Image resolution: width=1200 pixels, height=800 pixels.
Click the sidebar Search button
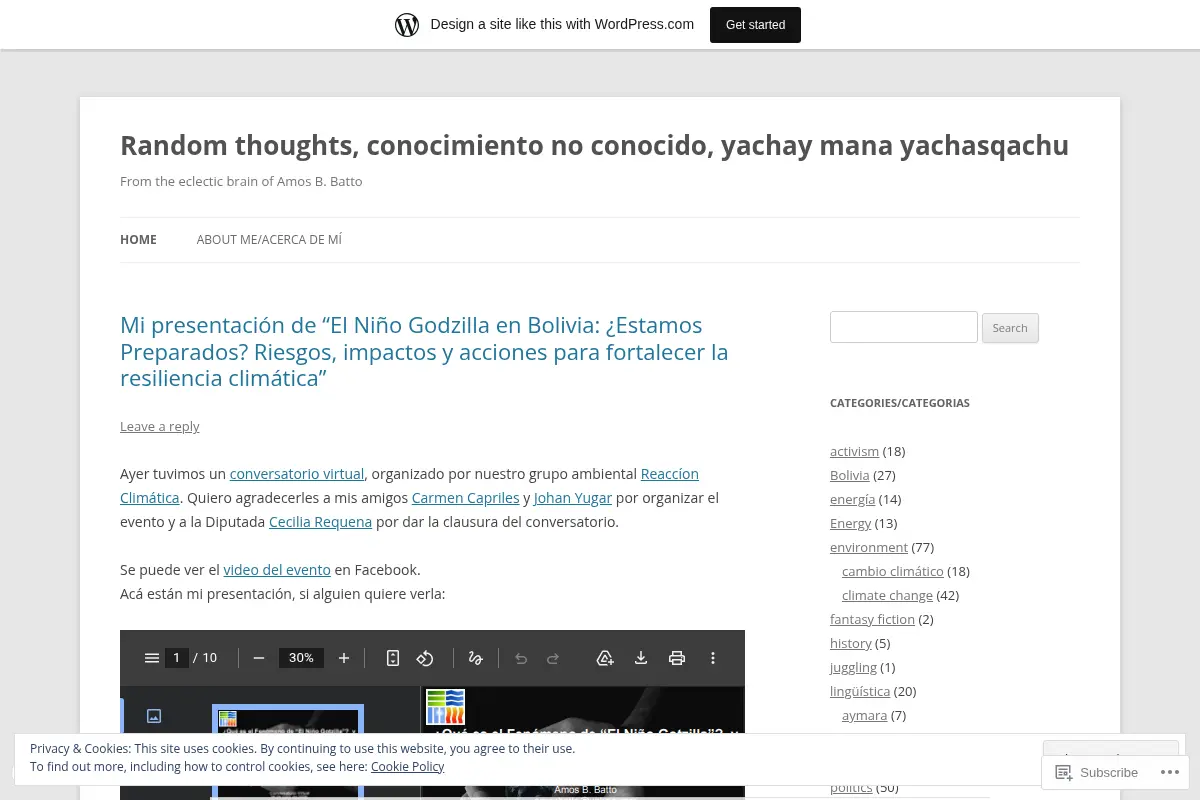pos(1010,328)
